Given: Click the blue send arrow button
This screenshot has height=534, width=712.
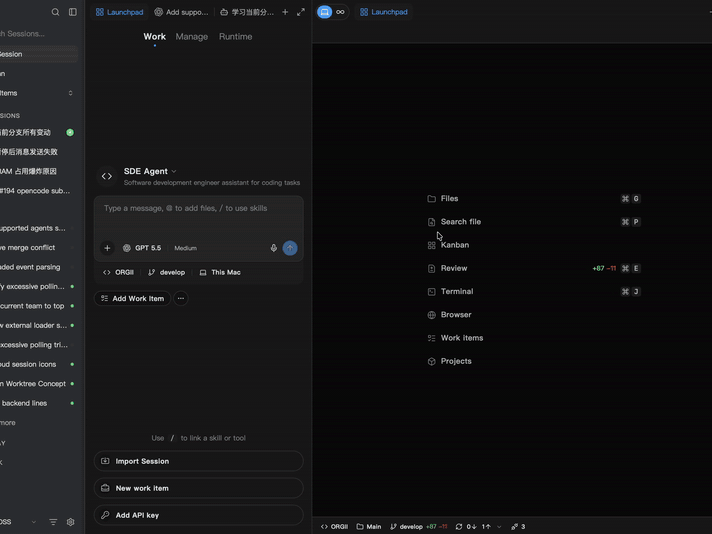Looking at the screenshot, I should click(x=290, y=248).
